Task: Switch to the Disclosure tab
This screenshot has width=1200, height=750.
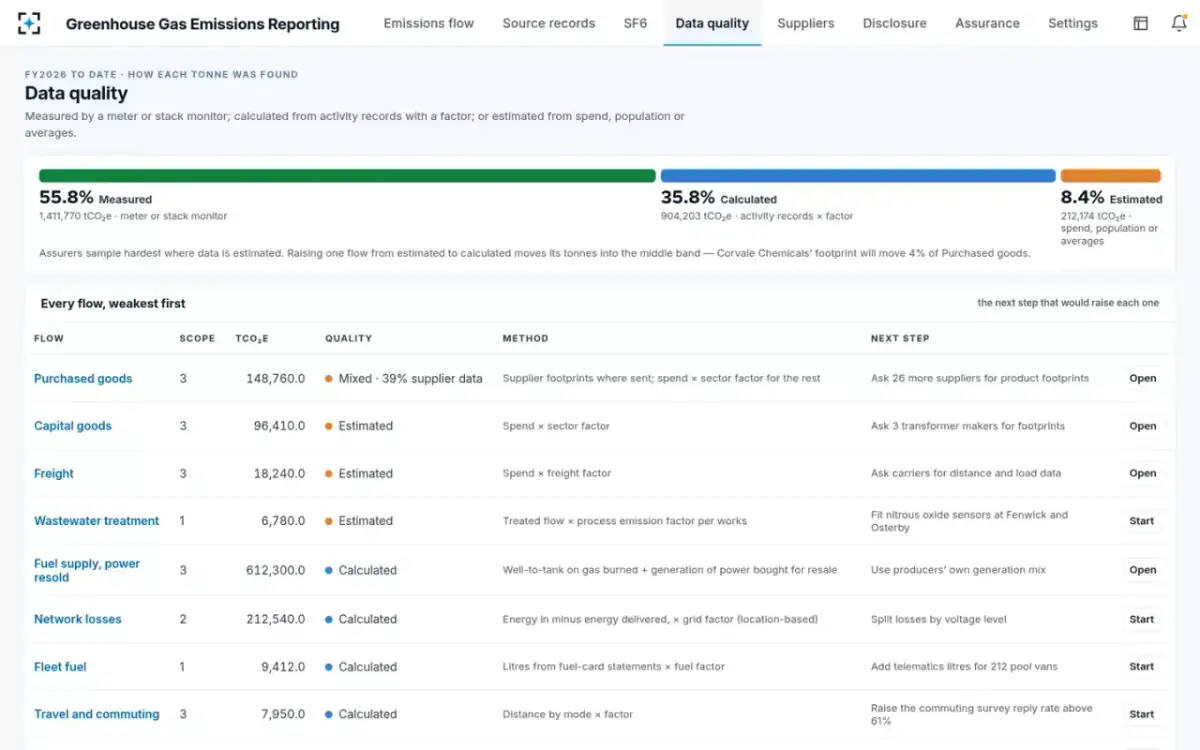Action: pos(895,23)
